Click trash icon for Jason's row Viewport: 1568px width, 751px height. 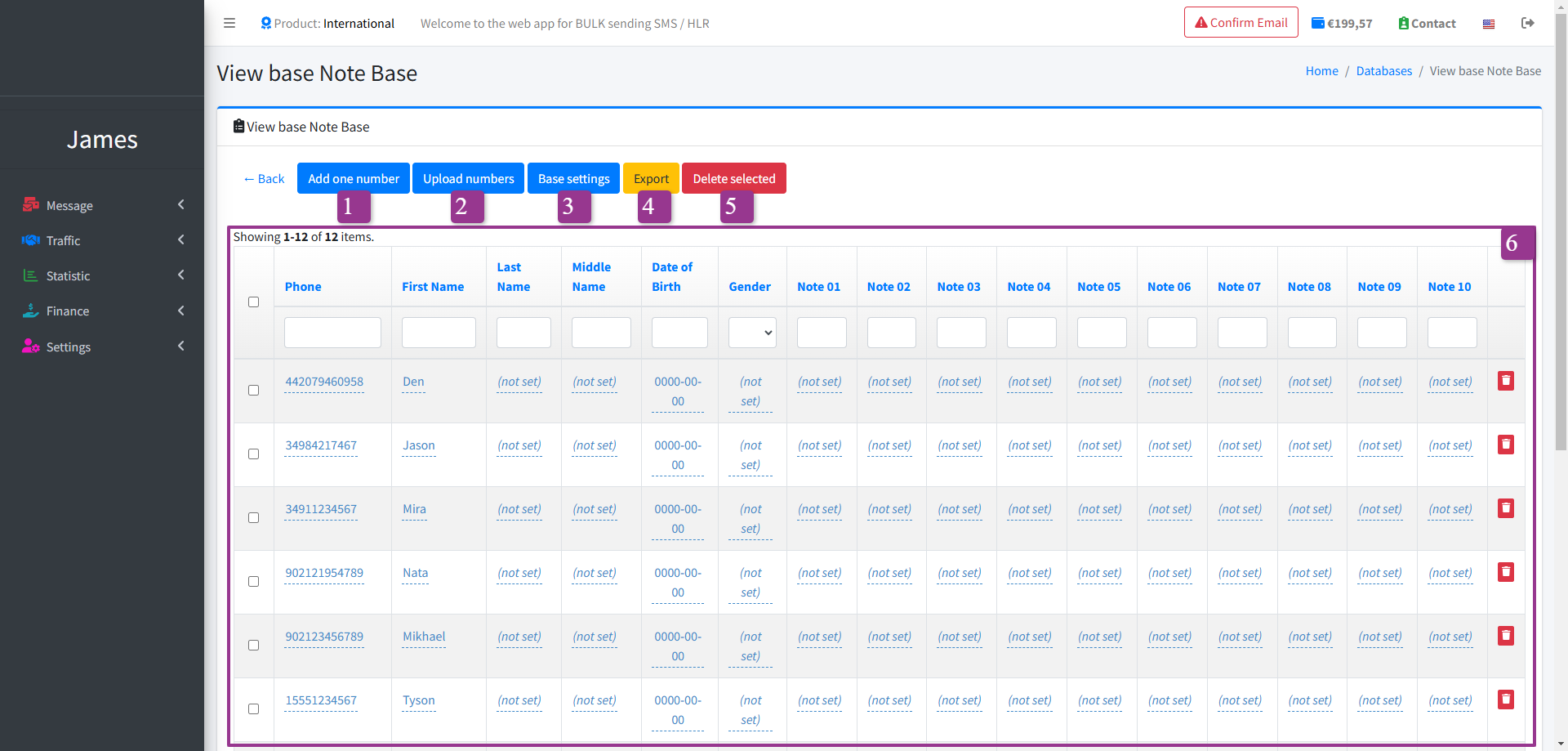1506,445
